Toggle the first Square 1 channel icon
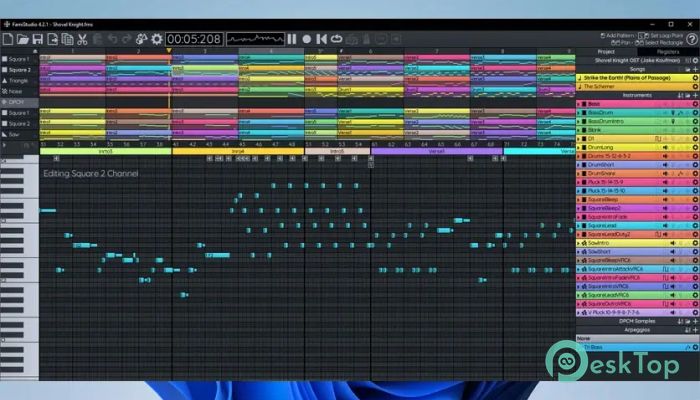The height and width of the screenshot is (400, 700). [4, 59]
